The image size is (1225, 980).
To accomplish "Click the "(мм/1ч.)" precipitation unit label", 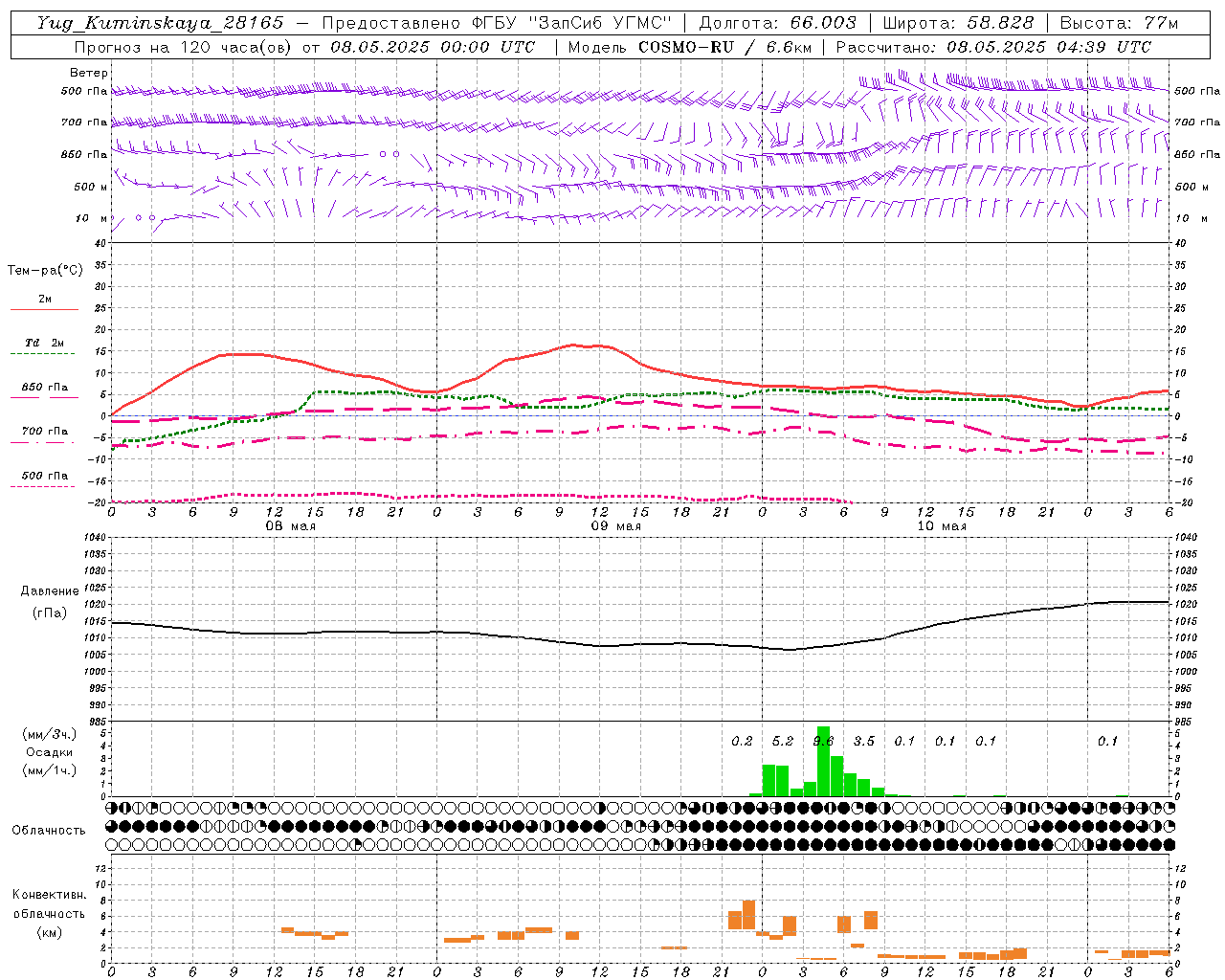I will pos(49,770).
